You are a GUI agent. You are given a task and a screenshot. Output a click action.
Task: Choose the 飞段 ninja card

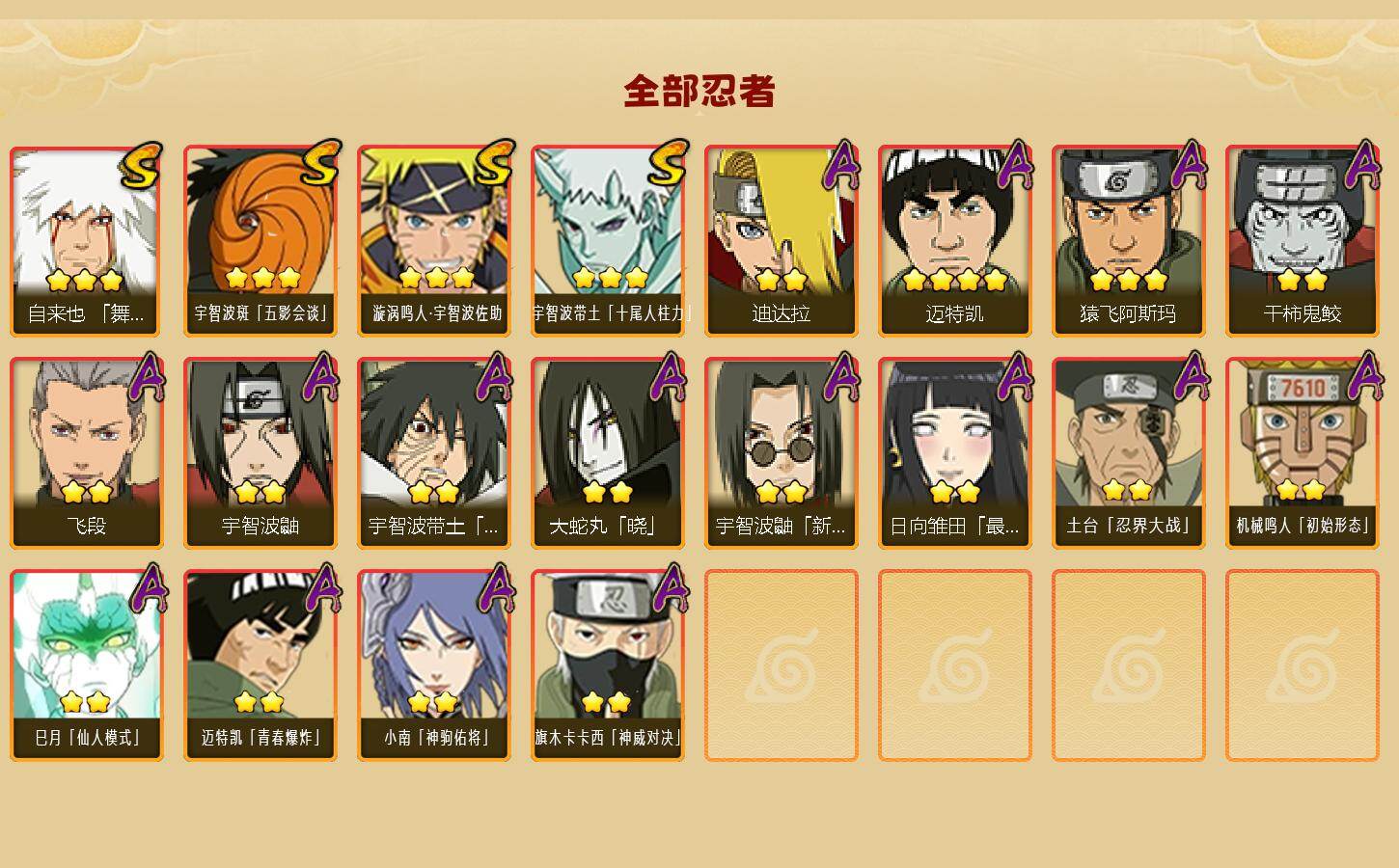(87, 453)
